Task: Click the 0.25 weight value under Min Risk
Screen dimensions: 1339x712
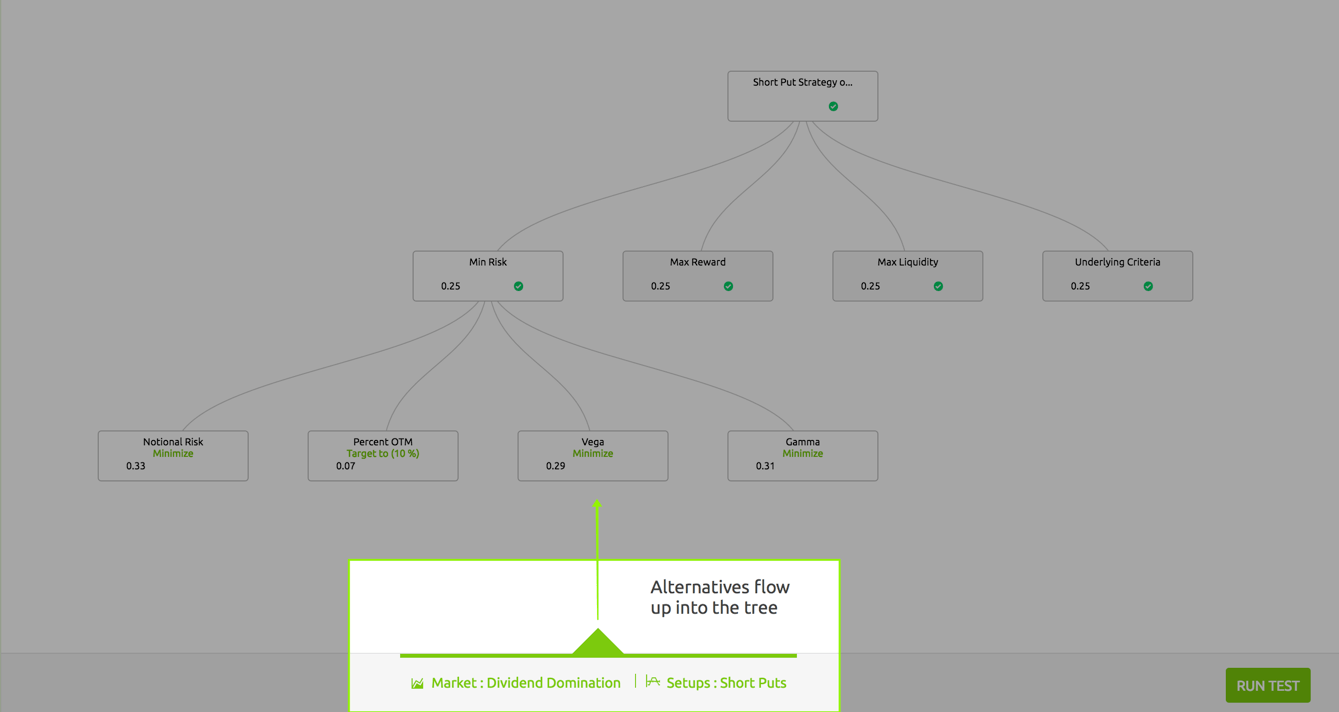Action: (x=450, y=286)
